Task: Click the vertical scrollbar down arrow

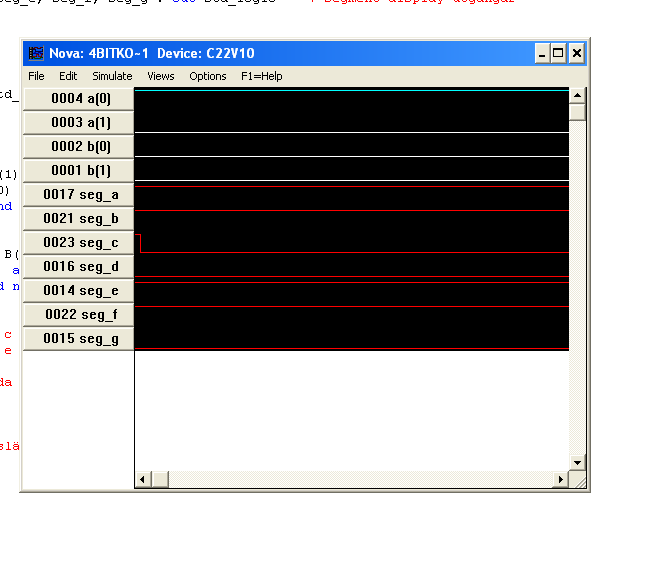Action: pos(577,463)
